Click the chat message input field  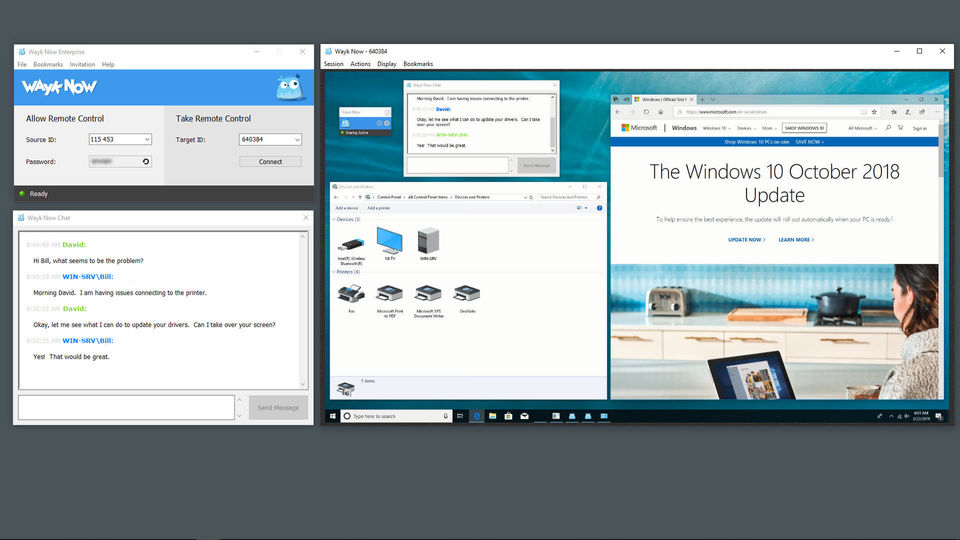tap(126, 408)
